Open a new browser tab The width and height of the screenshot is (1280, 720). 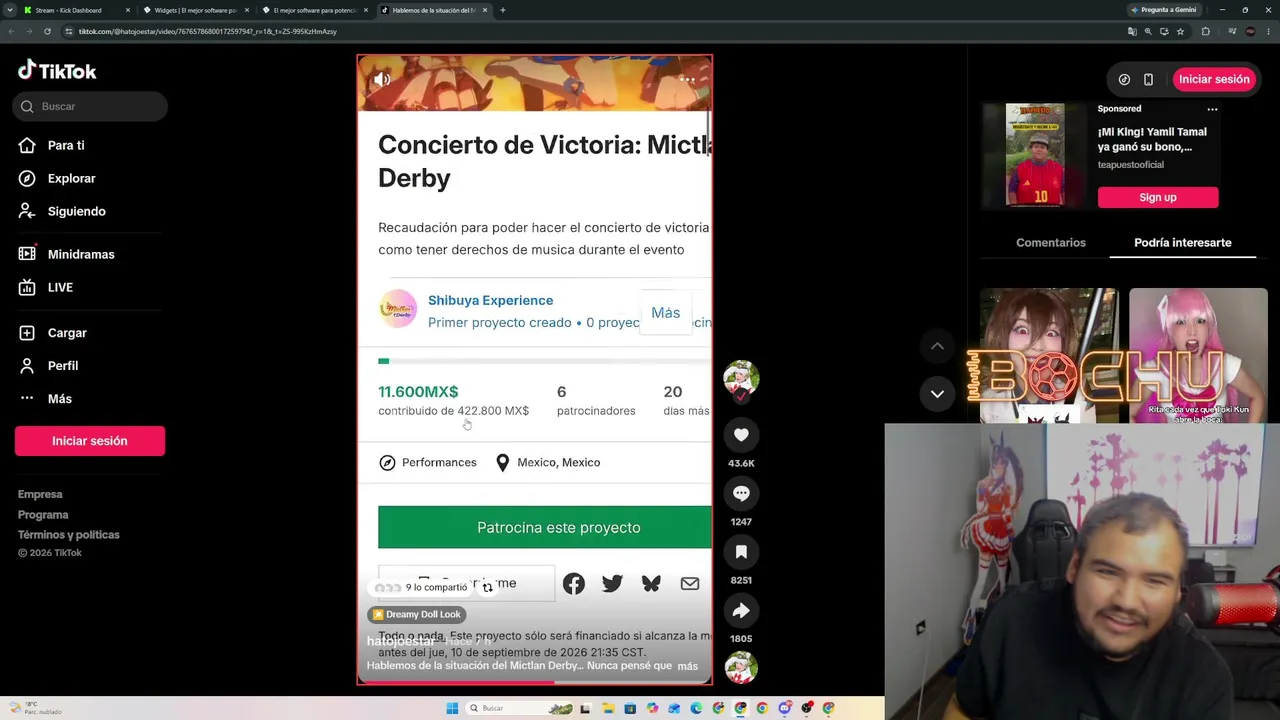click(503, 10)
